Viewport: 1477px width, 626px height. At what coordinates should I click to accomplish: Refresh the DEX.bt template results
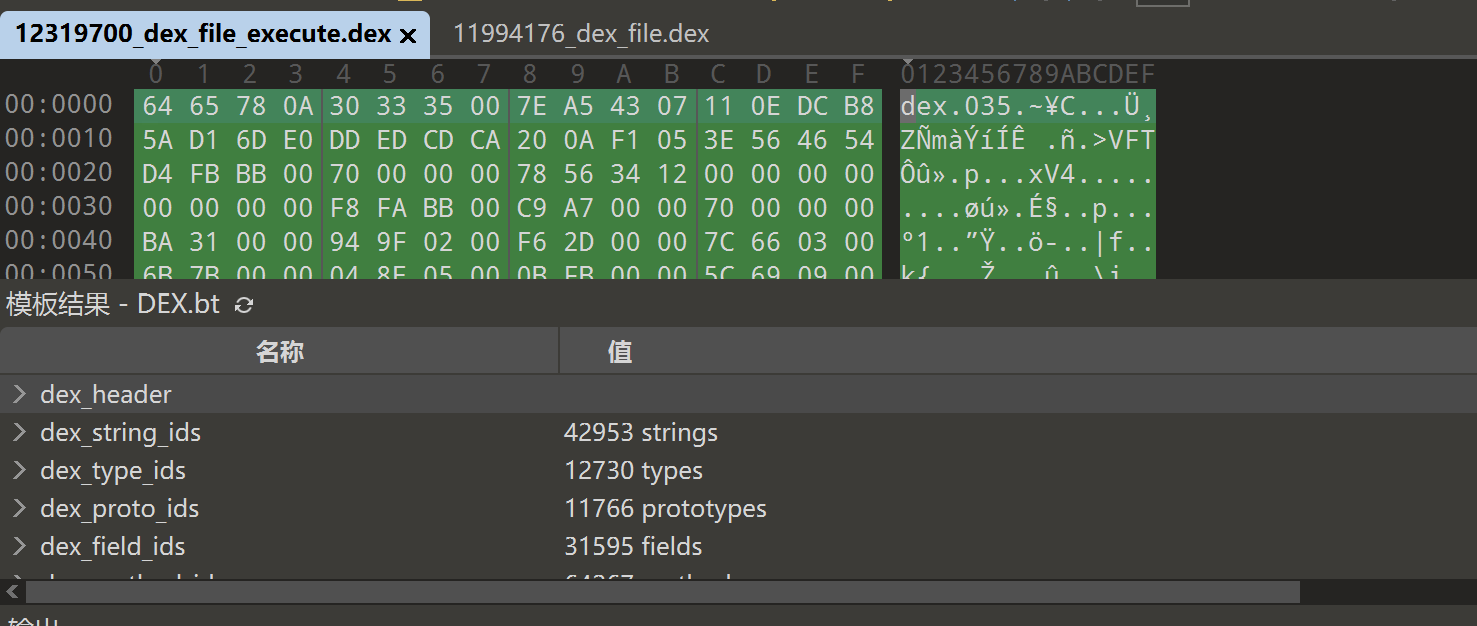click(x=243, y=305)
